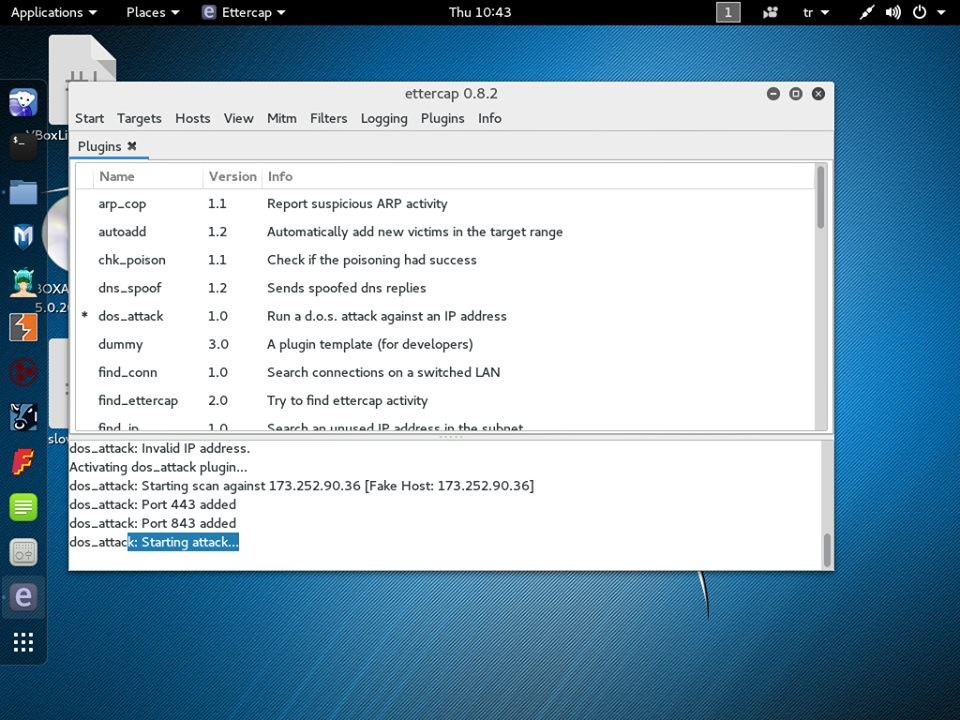The height and width of the screenshot is (720, 960).
Task: Select the dummy plugin row
Action: 446,345
